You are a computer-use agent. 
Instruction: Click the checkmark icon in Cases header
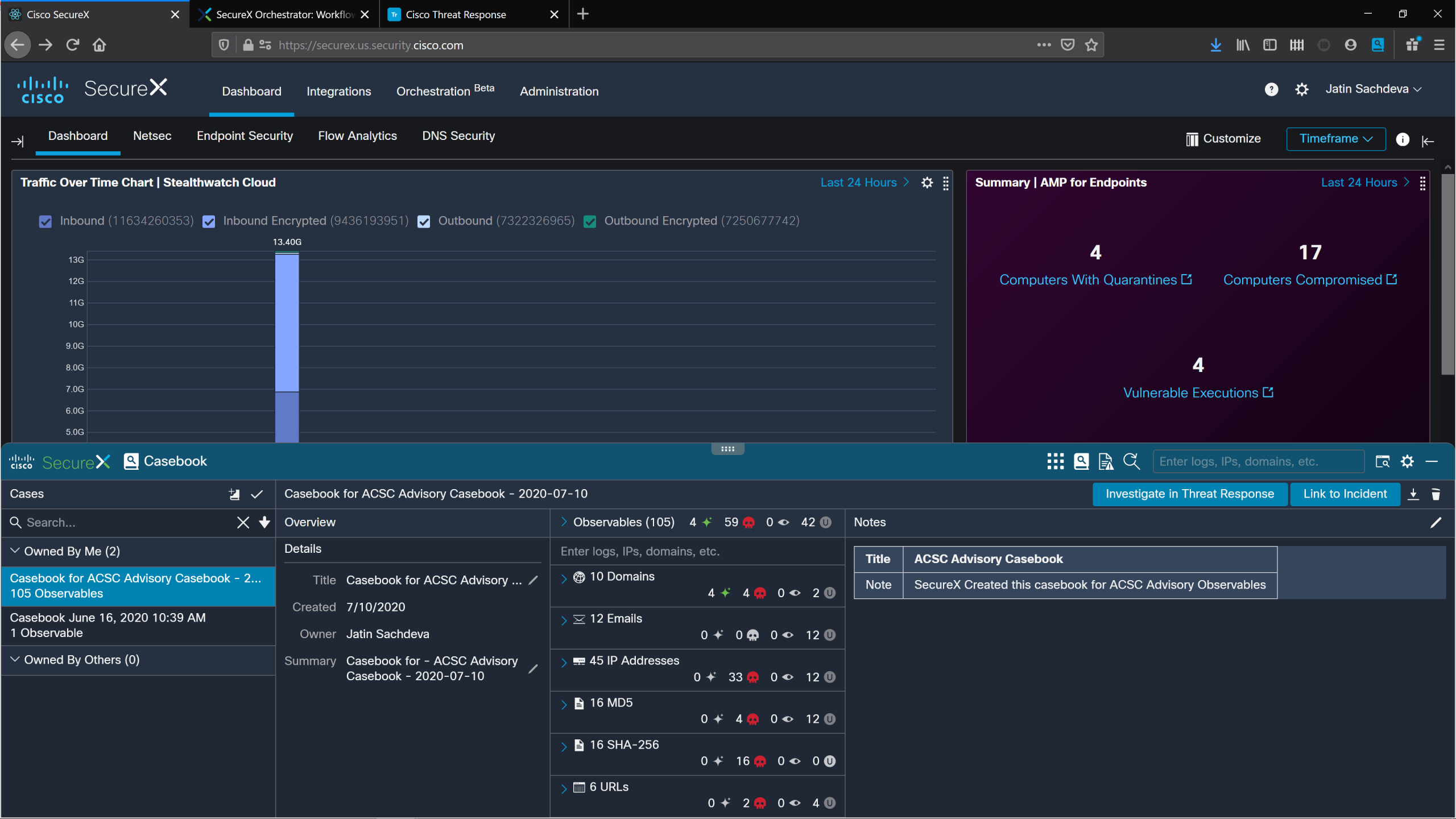pos(257,494)
